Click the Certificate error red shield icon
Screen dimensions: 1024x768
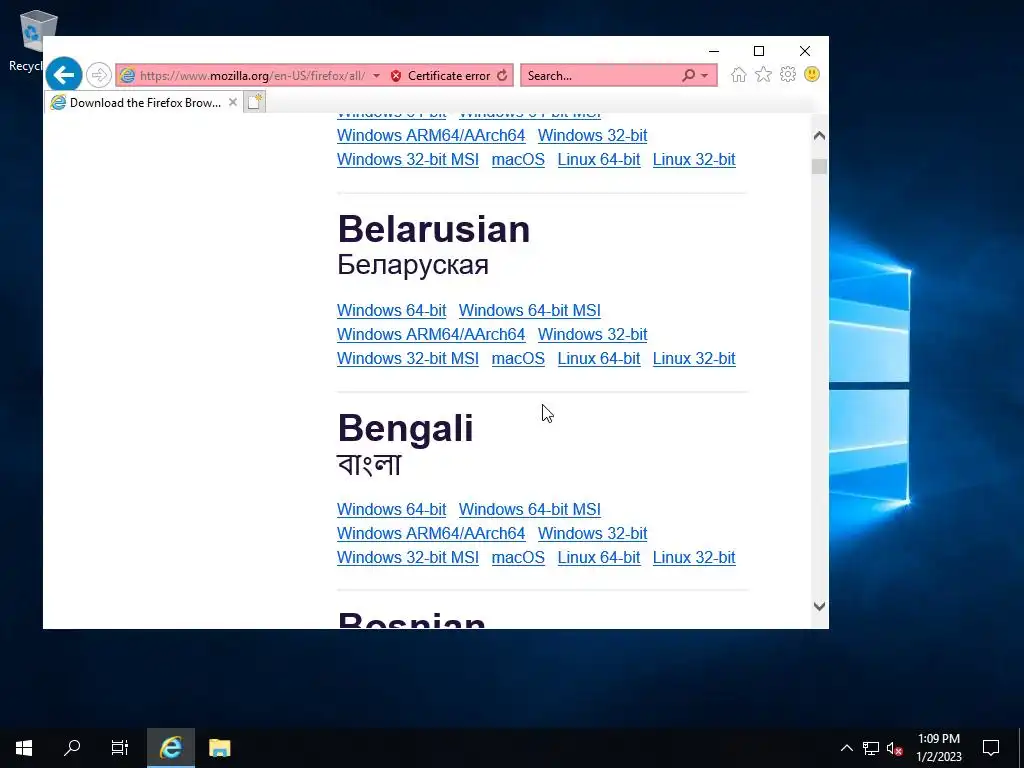(x=396, y=76)
